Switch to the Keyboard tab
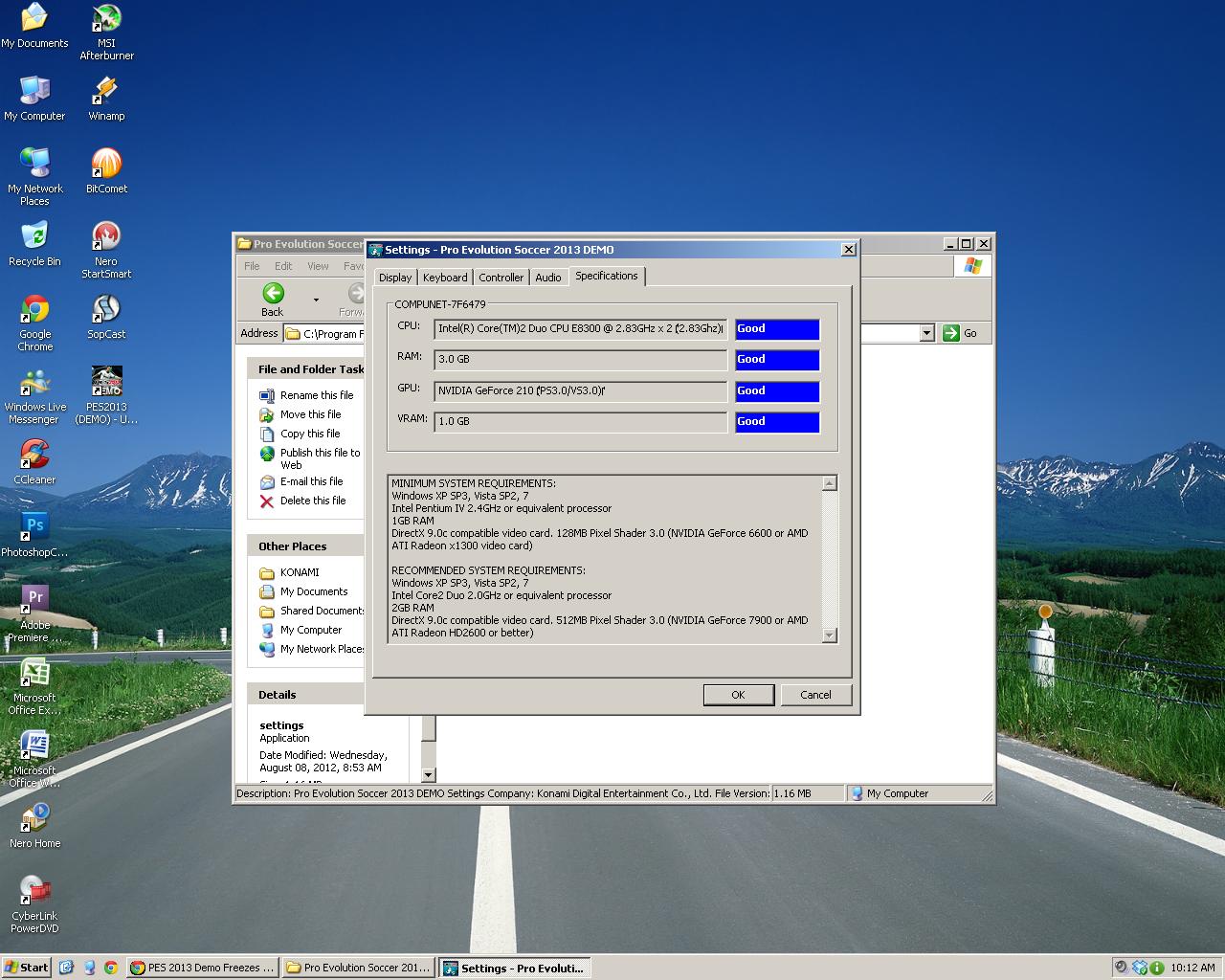 445,278
